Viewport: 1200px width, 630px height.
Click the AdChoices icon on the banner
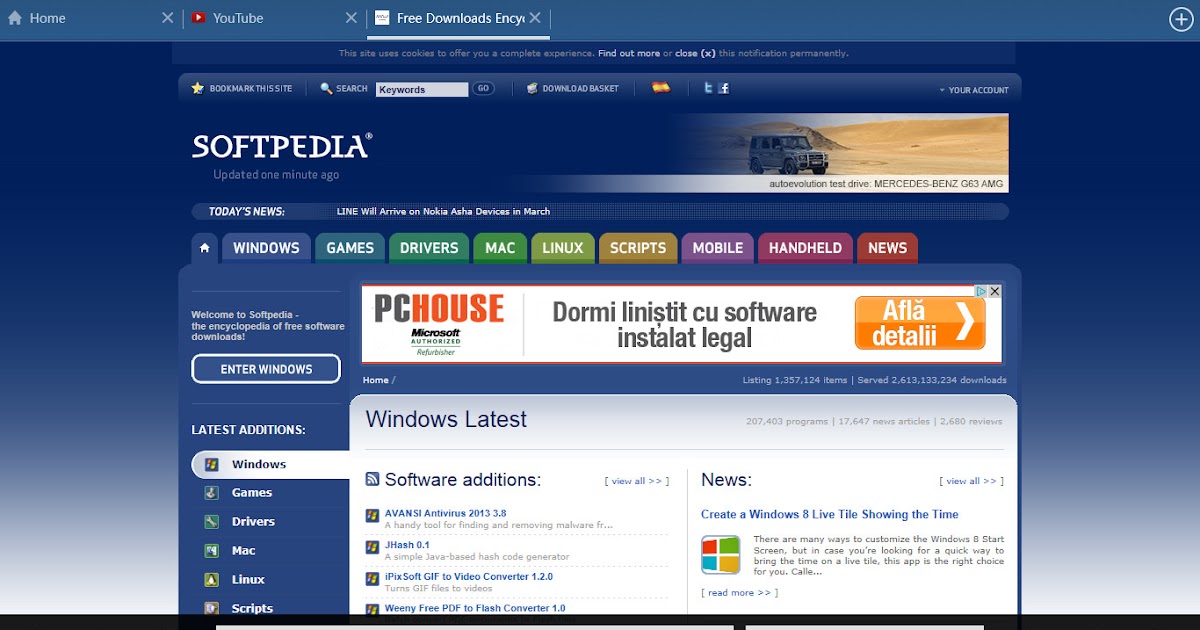pos(982,291)
